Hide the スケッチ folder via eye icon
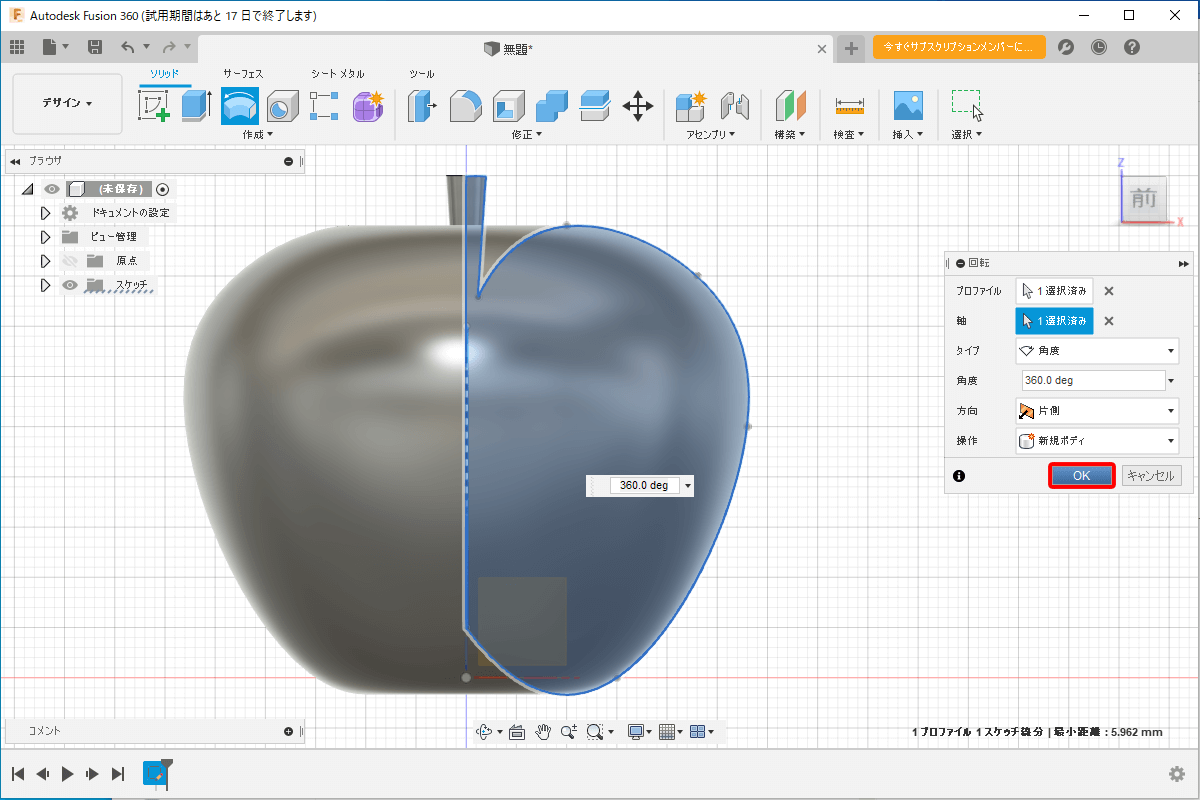 pyautogui.click(x=70, y=285)
